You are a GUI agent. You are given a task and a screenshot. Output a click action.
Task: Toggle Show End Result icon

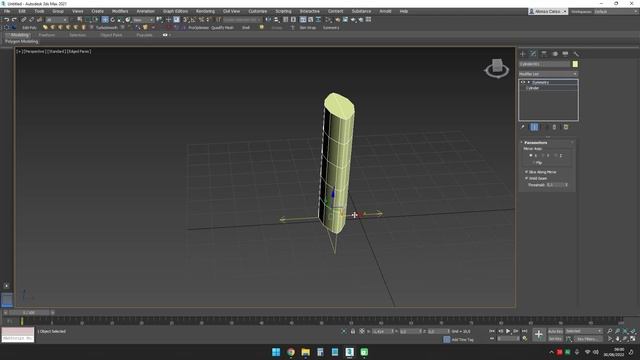534,127
